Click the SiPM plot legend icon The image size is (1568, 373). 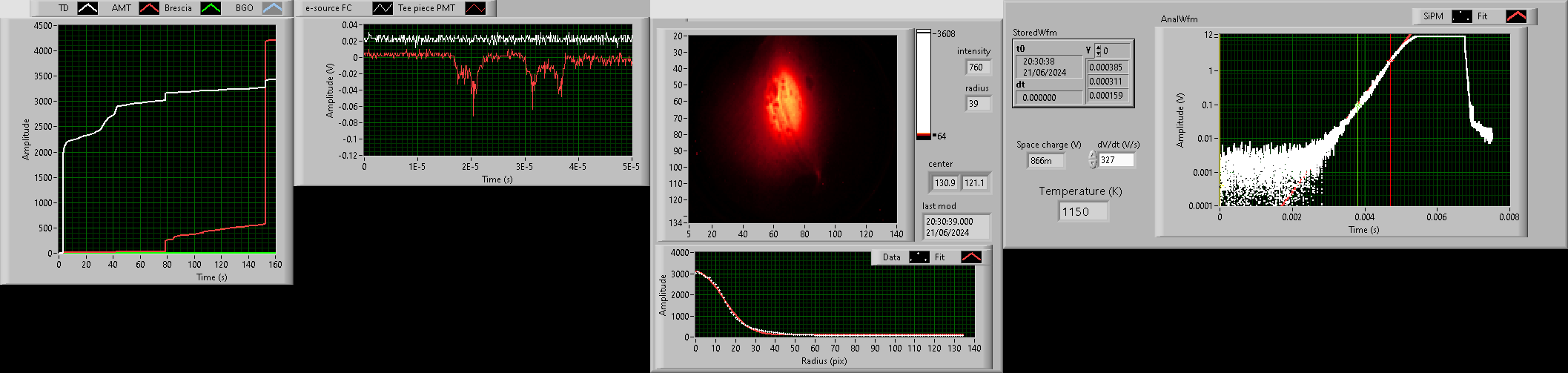tap(1461, 16)
